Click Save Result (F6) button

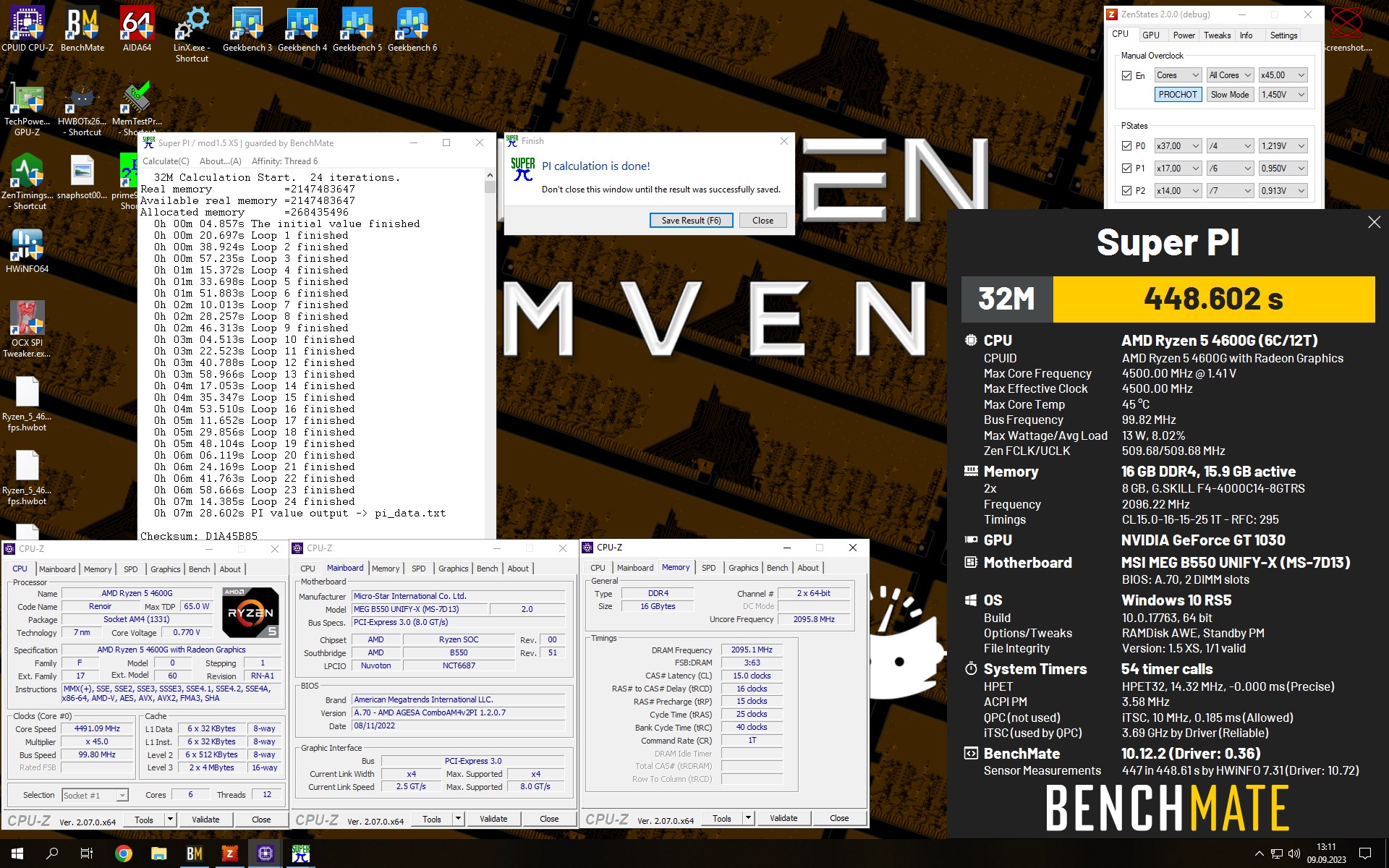(x=691, y=221)
